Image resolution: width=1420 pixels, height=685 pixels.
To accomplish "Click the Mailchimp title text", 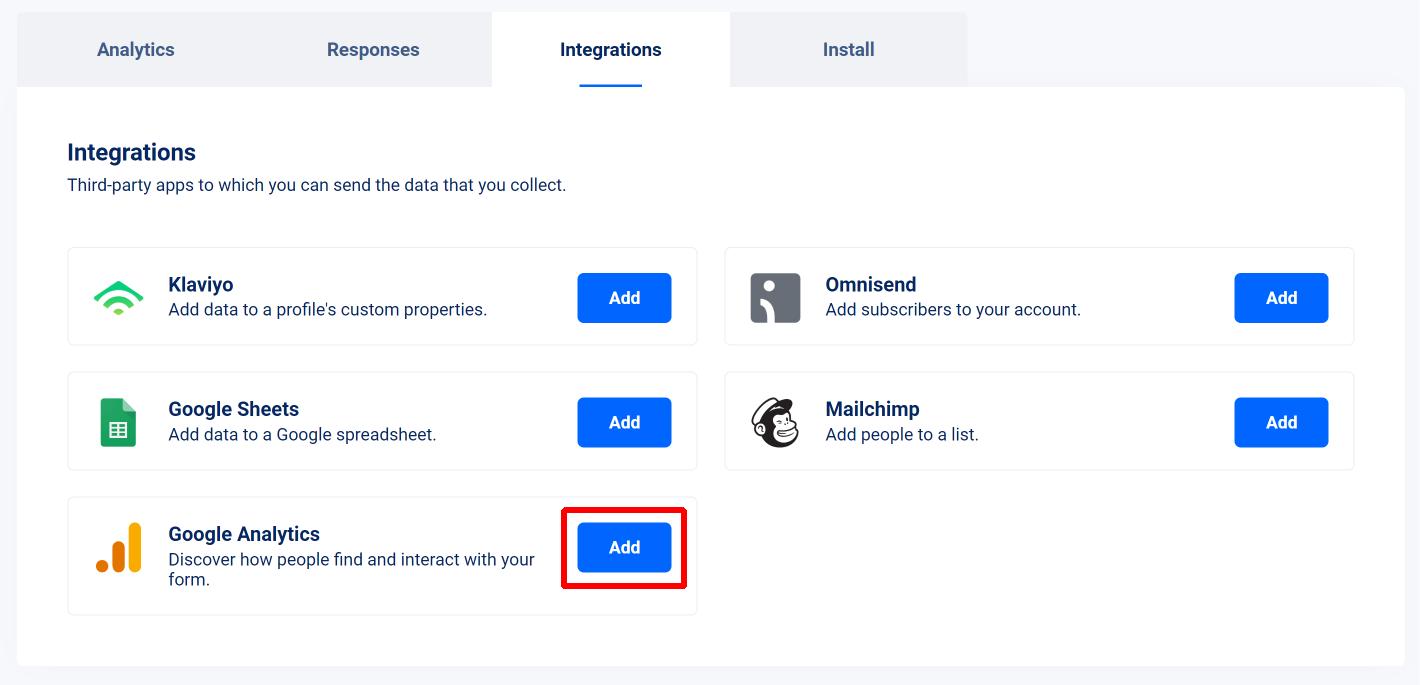I will tap(872, 409).
